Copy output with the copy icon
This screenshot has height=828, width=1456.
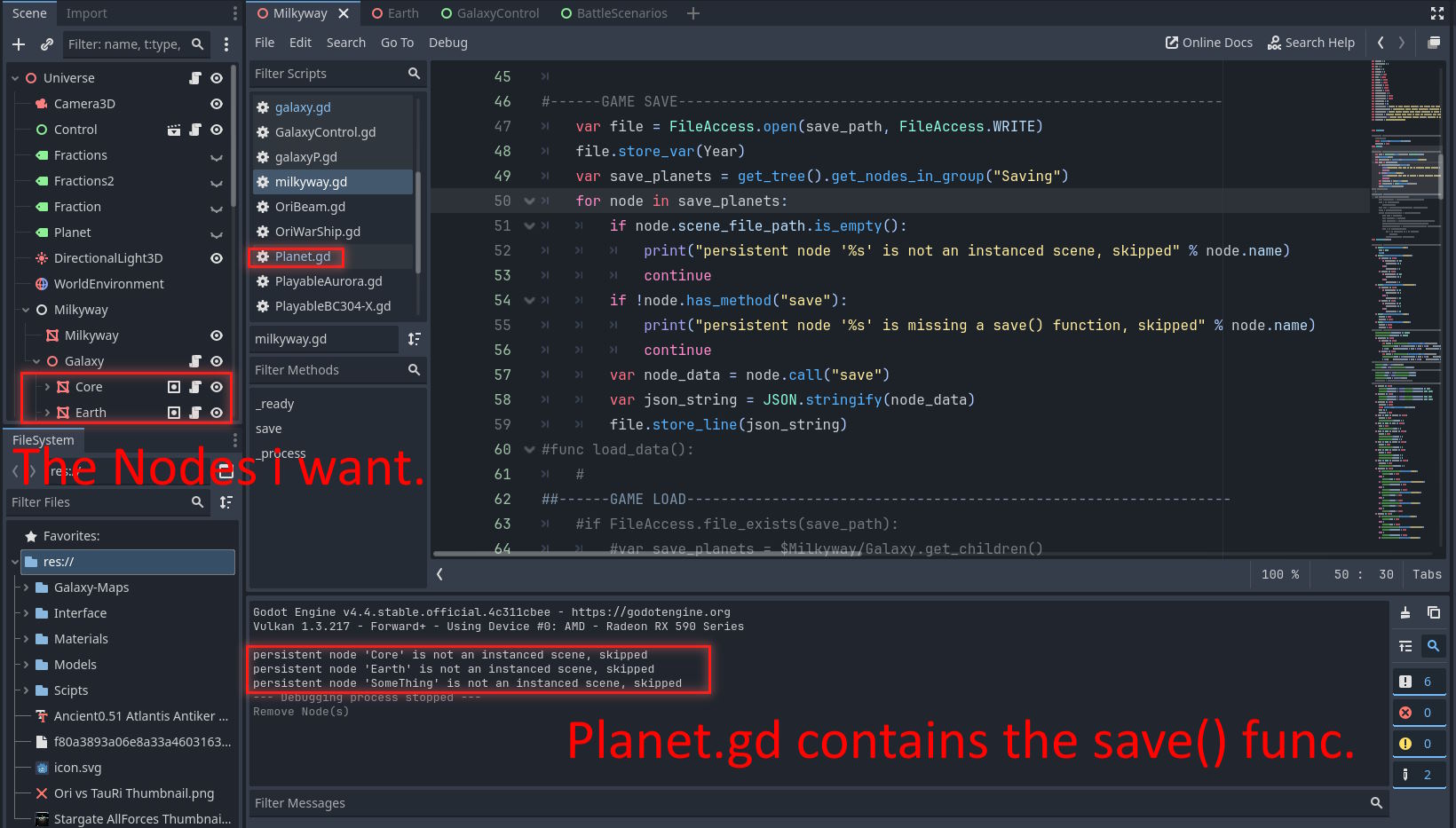point(1433,612)
